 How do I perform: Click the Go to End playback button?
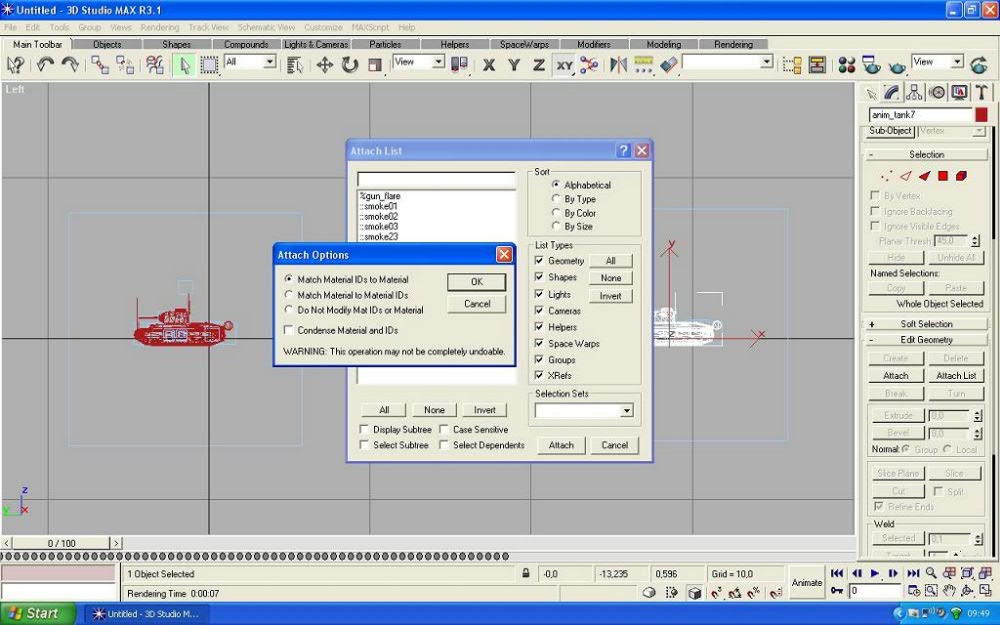tap(913, 573)
